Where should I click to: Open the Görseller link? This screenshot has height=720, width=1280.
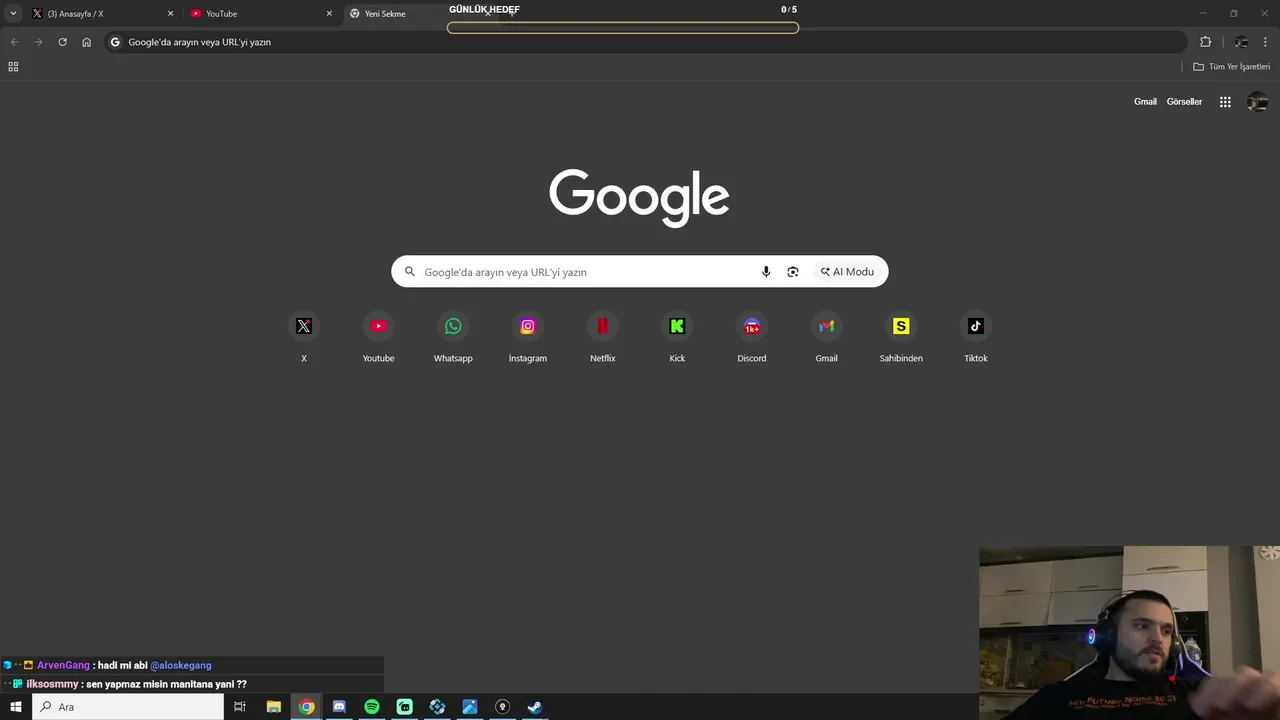tap(1184, 102)
